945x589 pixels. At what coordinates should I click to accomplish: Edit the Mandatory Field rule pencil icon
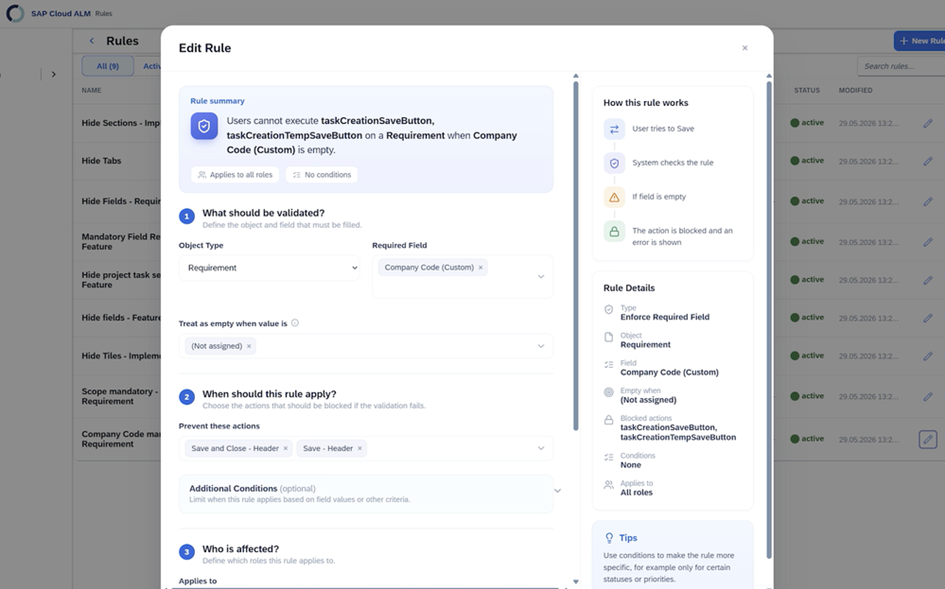coord(928,242)
